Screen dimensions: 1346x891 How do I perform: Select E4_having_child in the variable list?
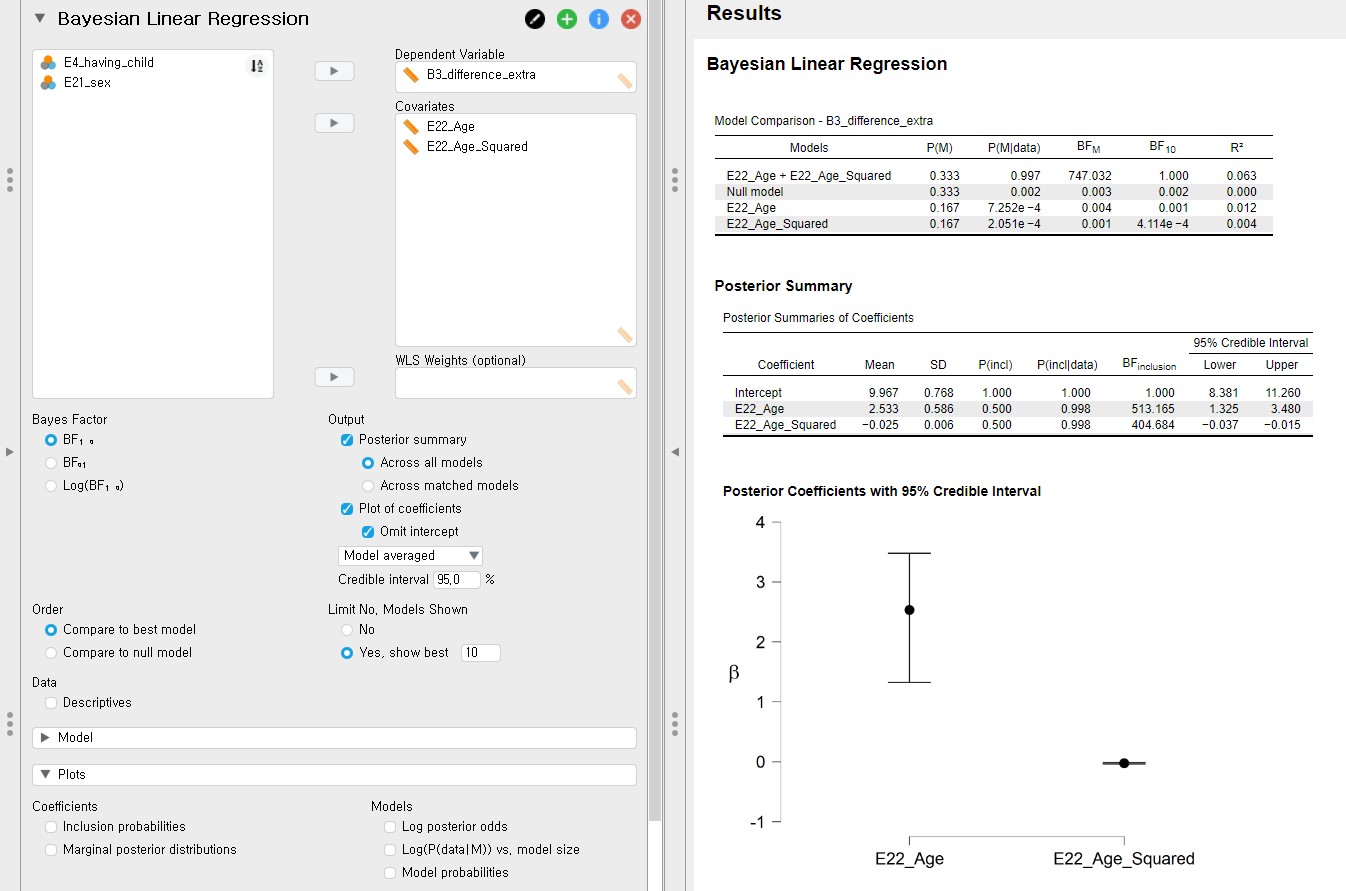[x=108, y=62]
